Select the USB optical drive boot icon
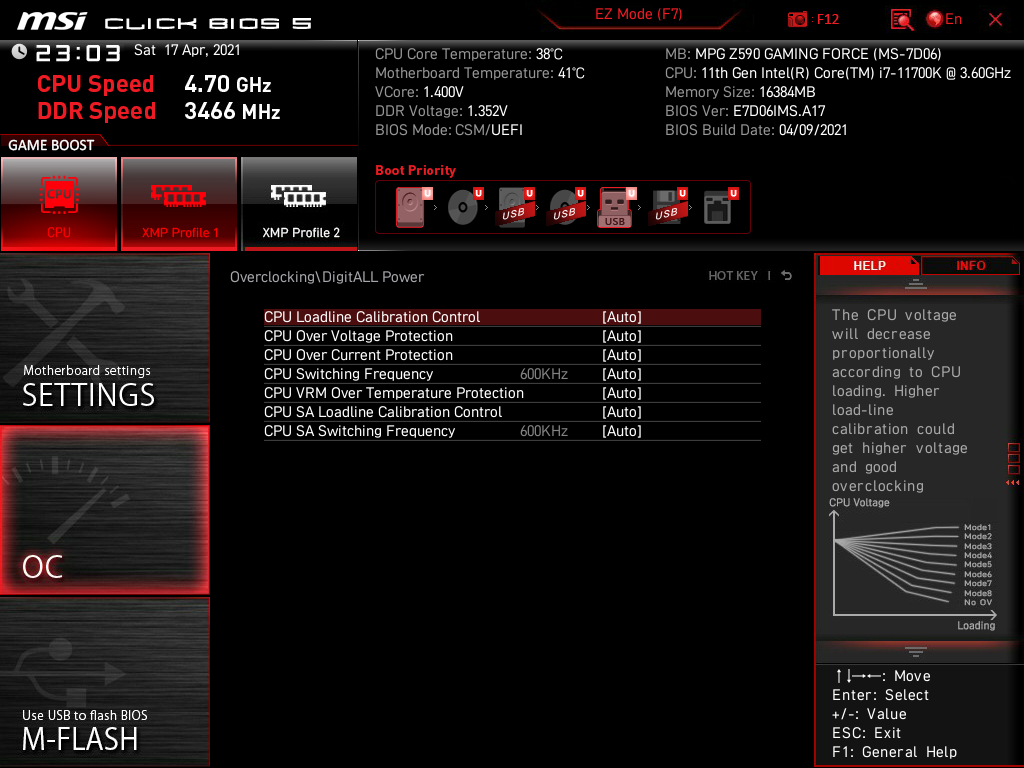The image size is (1024, 768). click(x=566, y=207)
